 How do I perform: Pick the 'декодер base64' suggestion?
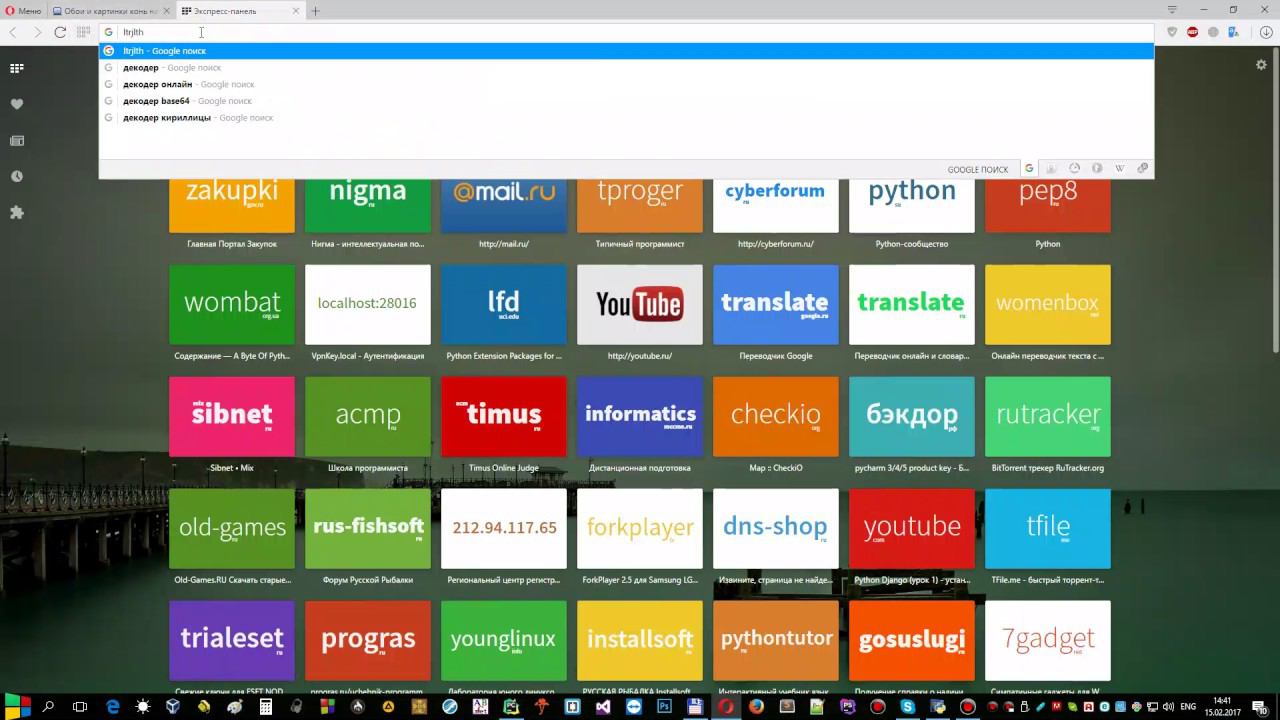click(626, 101)
